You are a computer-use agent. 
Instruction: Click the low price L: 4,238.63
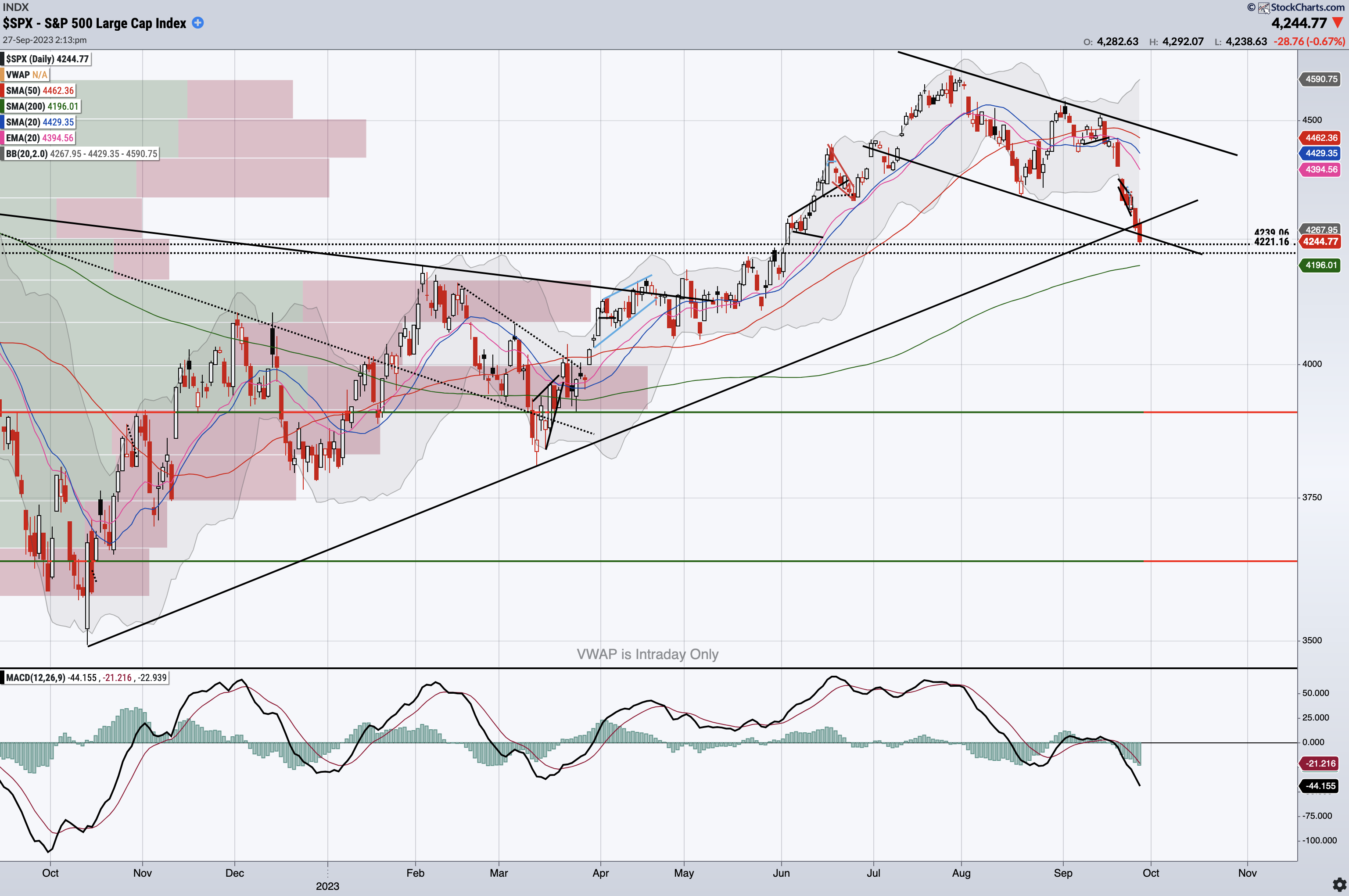tap(1241, 42)
